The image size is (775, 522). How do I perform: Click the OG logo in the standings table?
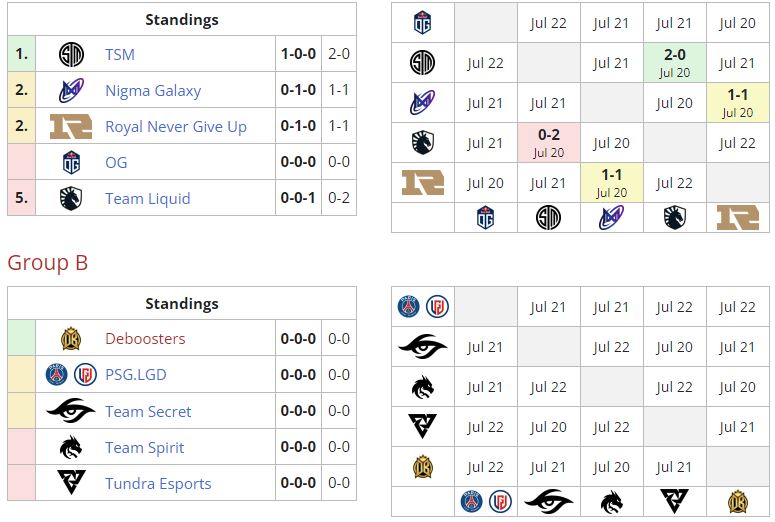tap(71, 163)
